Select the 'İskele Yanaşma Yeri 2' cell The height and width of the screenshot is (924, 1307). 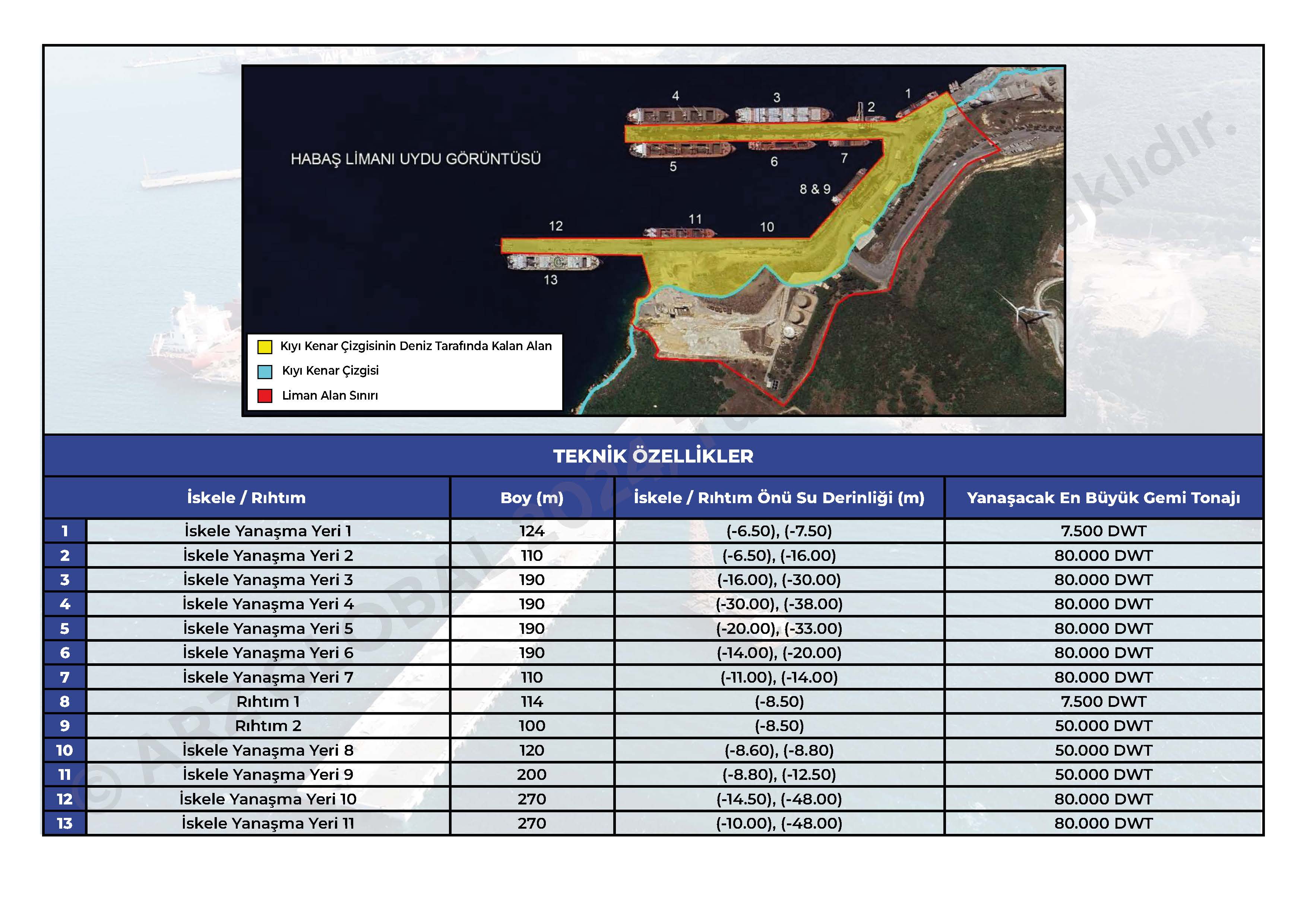268,555
